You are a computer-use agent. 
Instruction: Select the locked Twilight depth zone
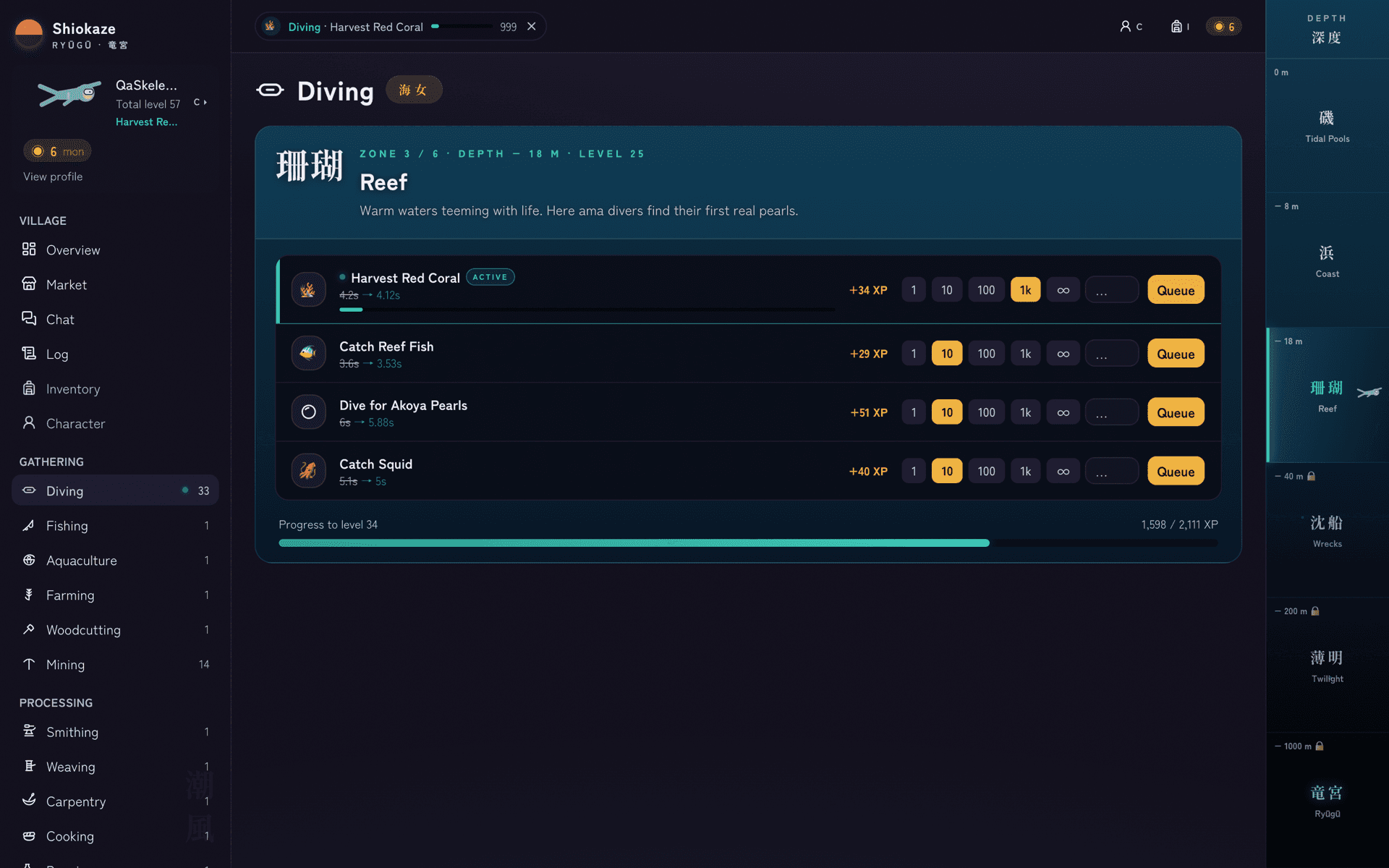1327,665
